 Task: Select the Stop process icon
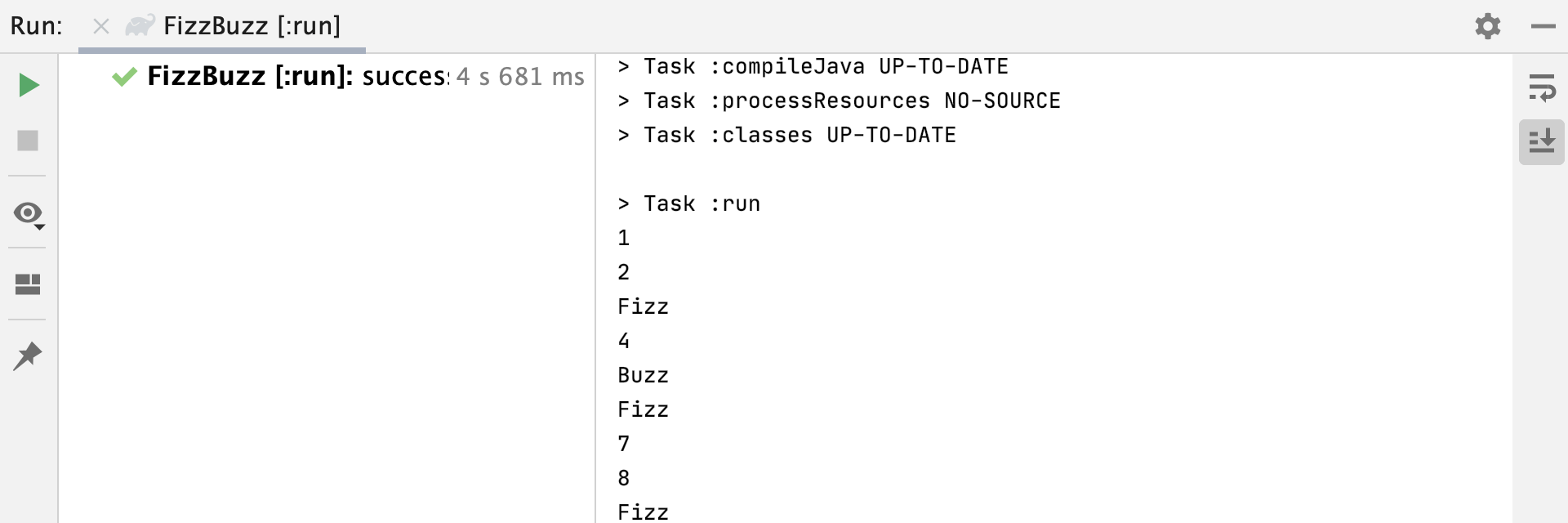(28, 141)
